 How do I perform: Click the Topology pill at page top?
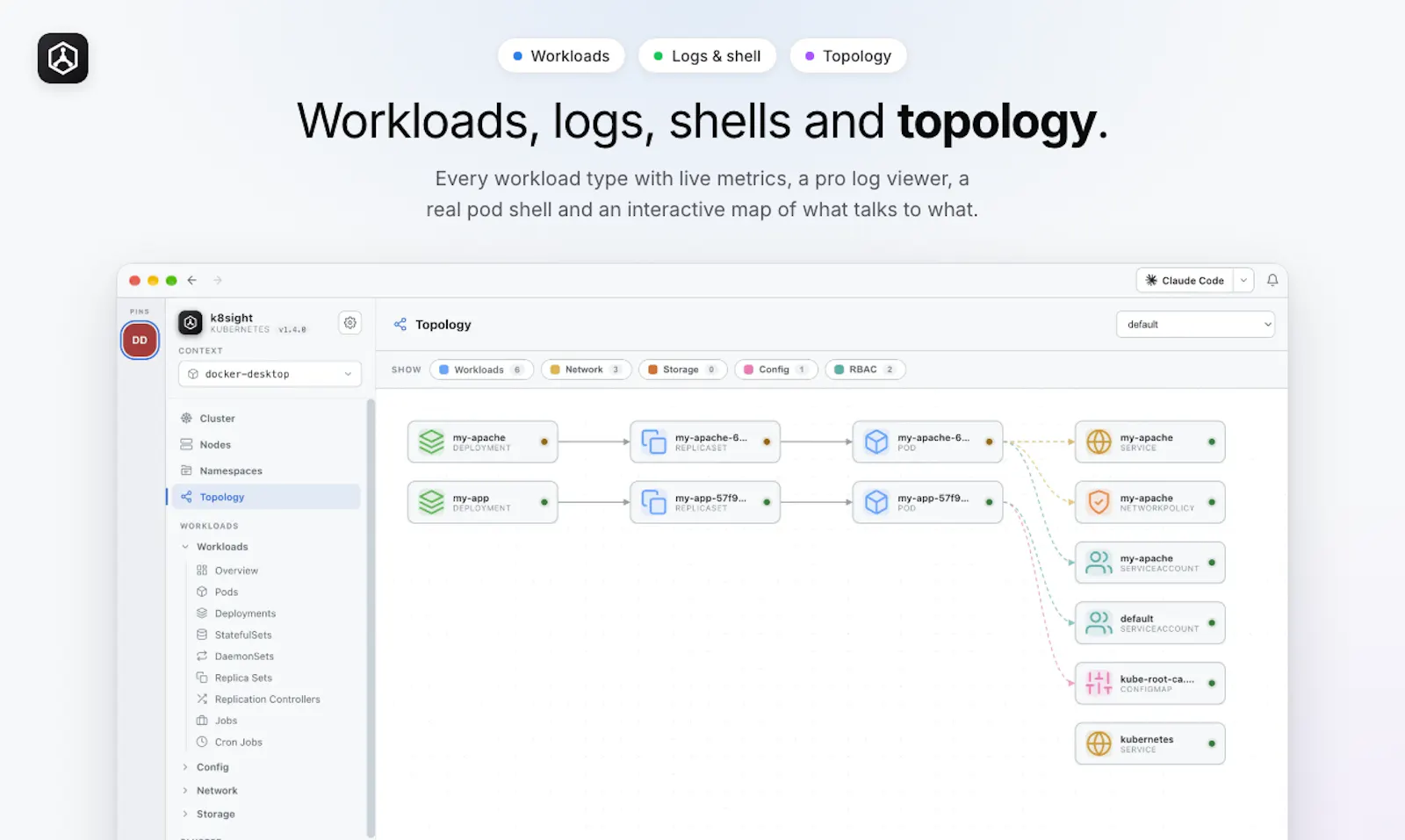pos(848,56)
